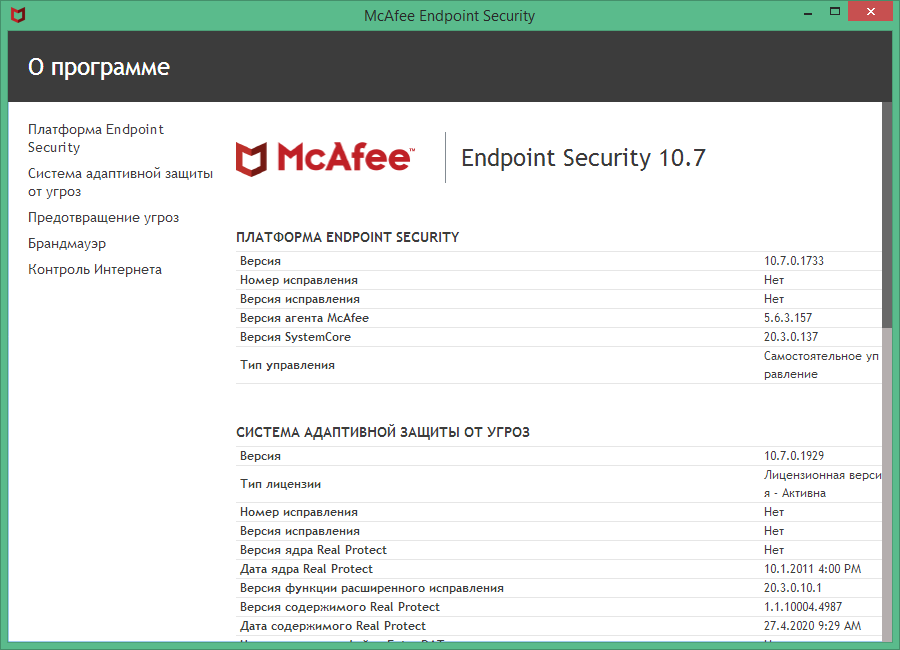
Task: Select adaptive protection version 10.7.0.1929
Action: [793, 456]
